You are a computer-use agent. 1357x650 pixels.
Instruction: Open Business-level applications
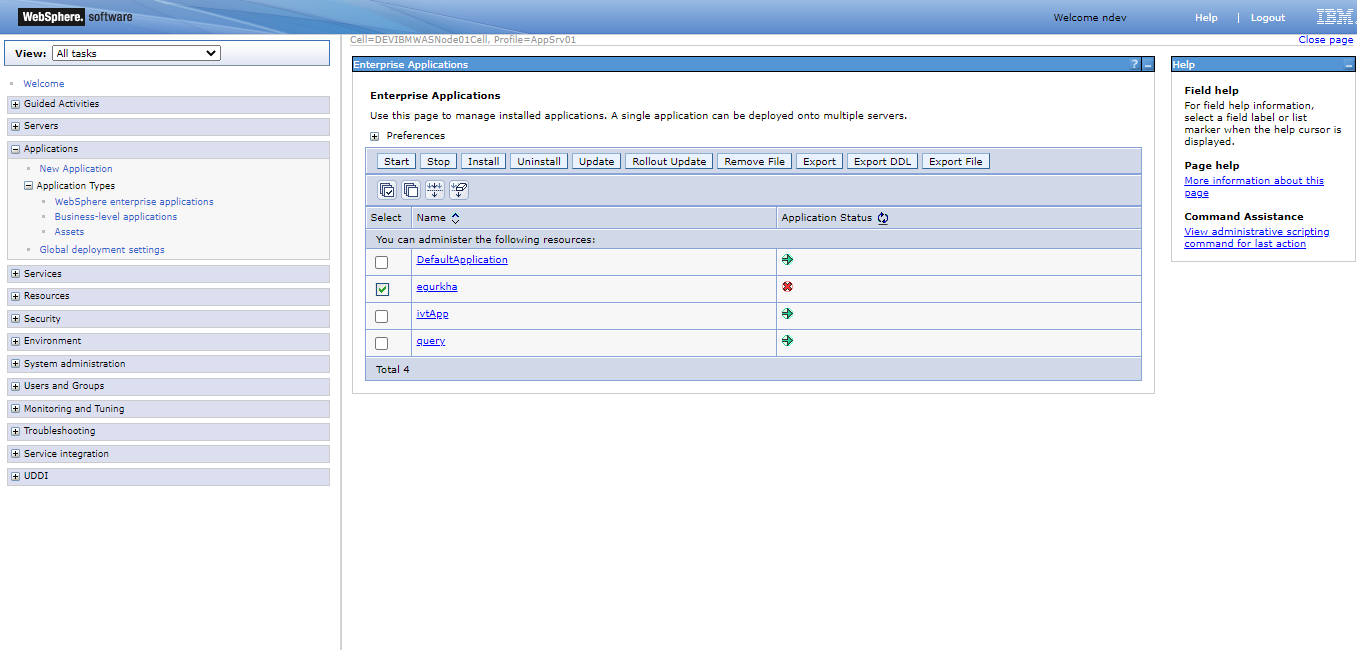point(116,217)
